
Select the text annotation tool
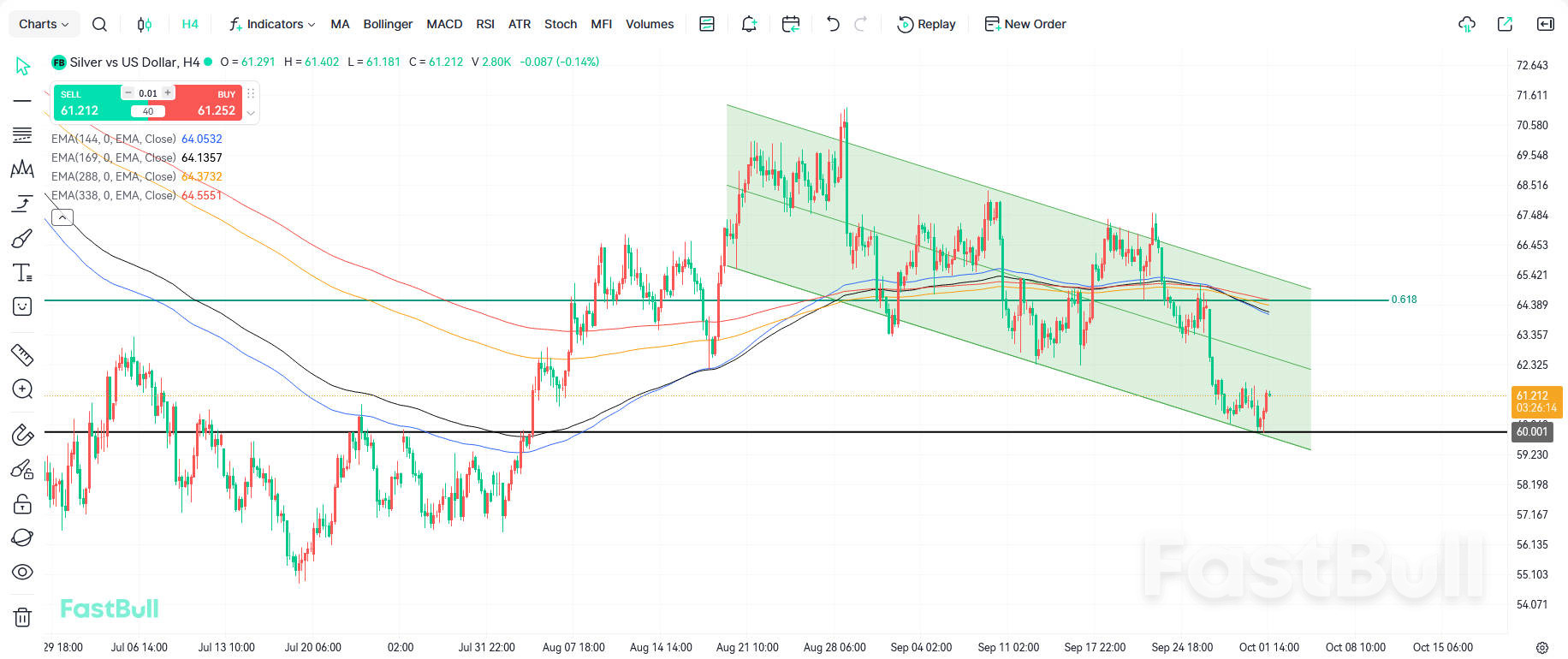[23, 272]
